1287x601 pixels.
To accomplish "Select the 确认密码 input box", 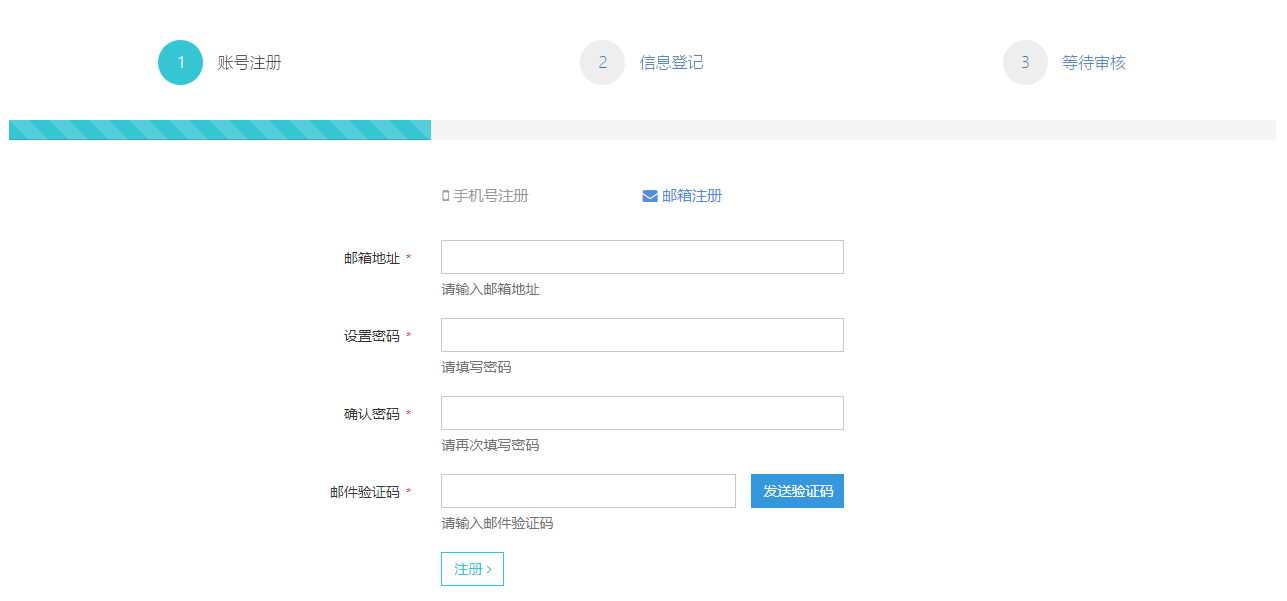I will (x=642, y=413).
